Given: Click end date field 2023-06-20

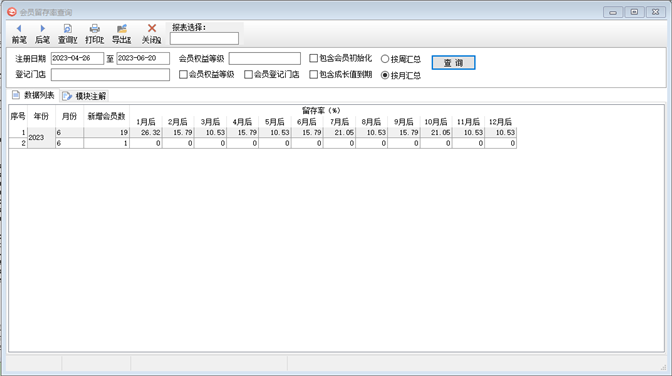Looking at the screenshot, I should (143, 58).
